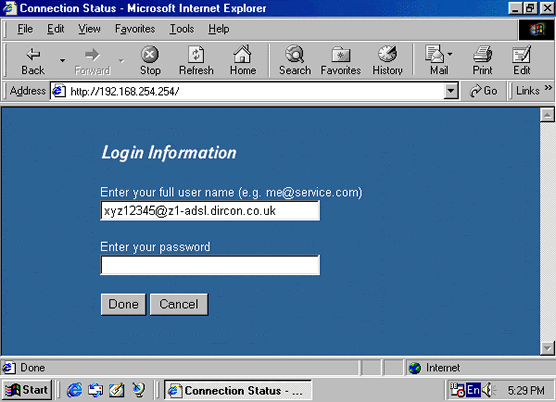Click the Cancel button on the login form
The width and height of the screenshot is (556, 402).
click(179, 304)
